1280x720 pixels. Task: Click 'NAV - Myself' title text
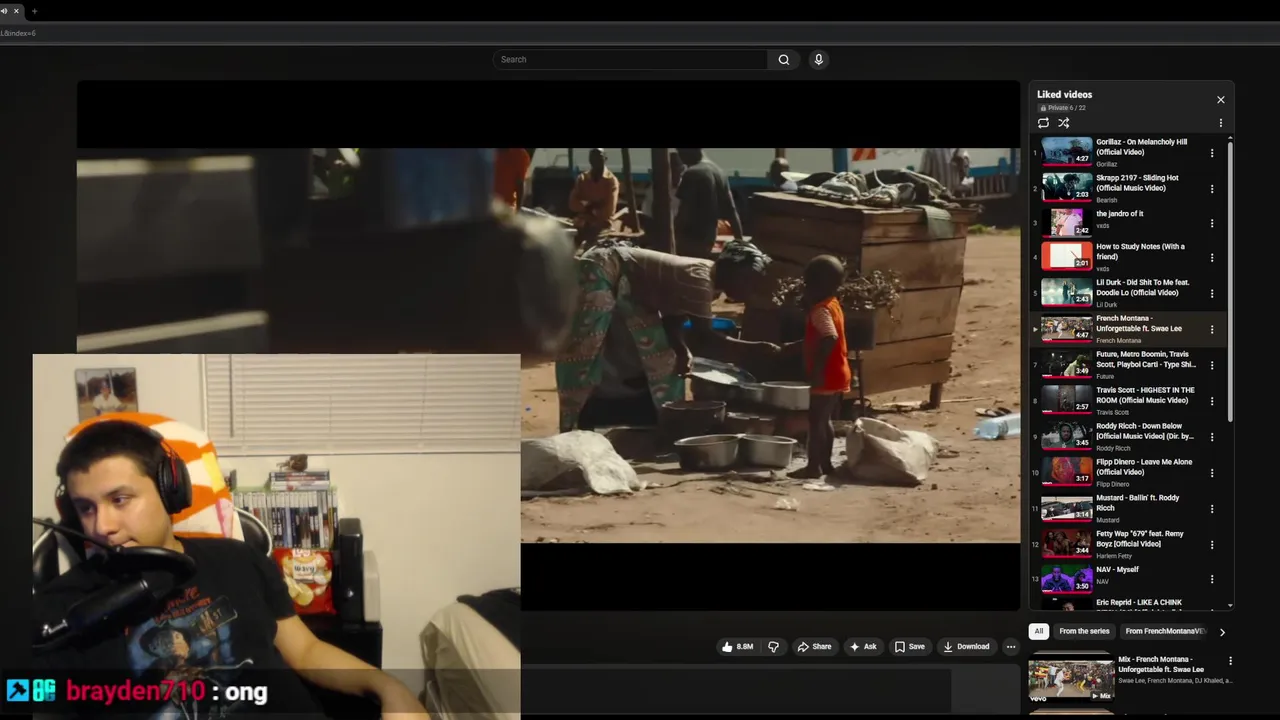point(1117,570)
